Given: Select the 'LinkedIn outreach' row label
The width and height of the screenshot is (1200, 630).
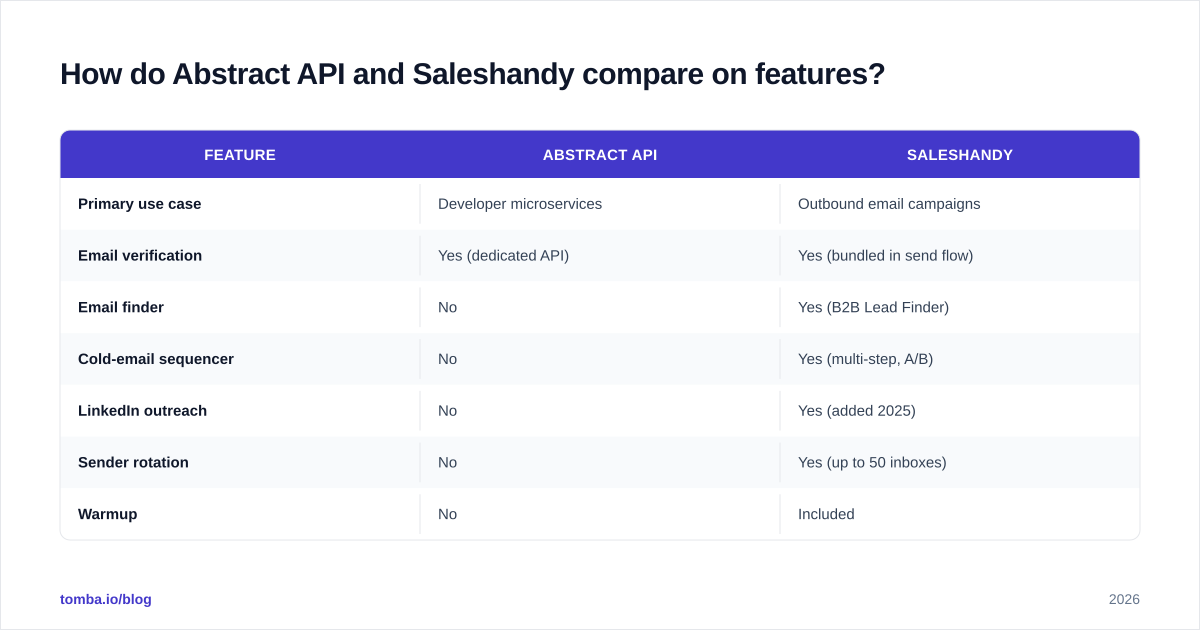Looking at the screenshot, I should click(143, 411).
